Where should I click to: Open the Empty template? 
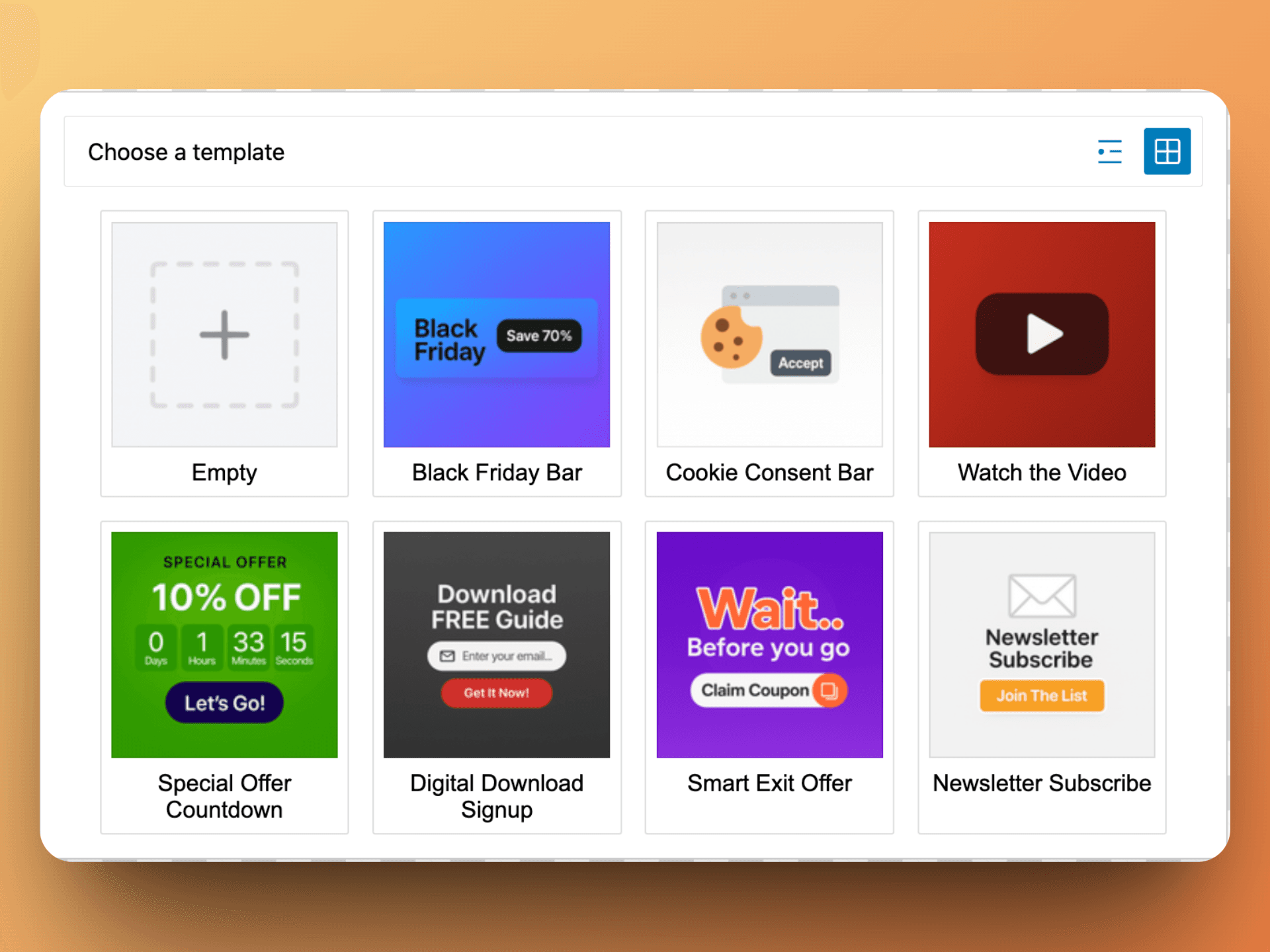[224, 352]
